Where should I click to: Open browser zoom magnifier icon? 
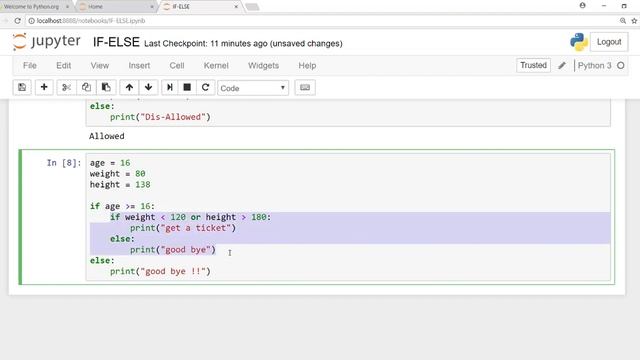pos(623,20)
